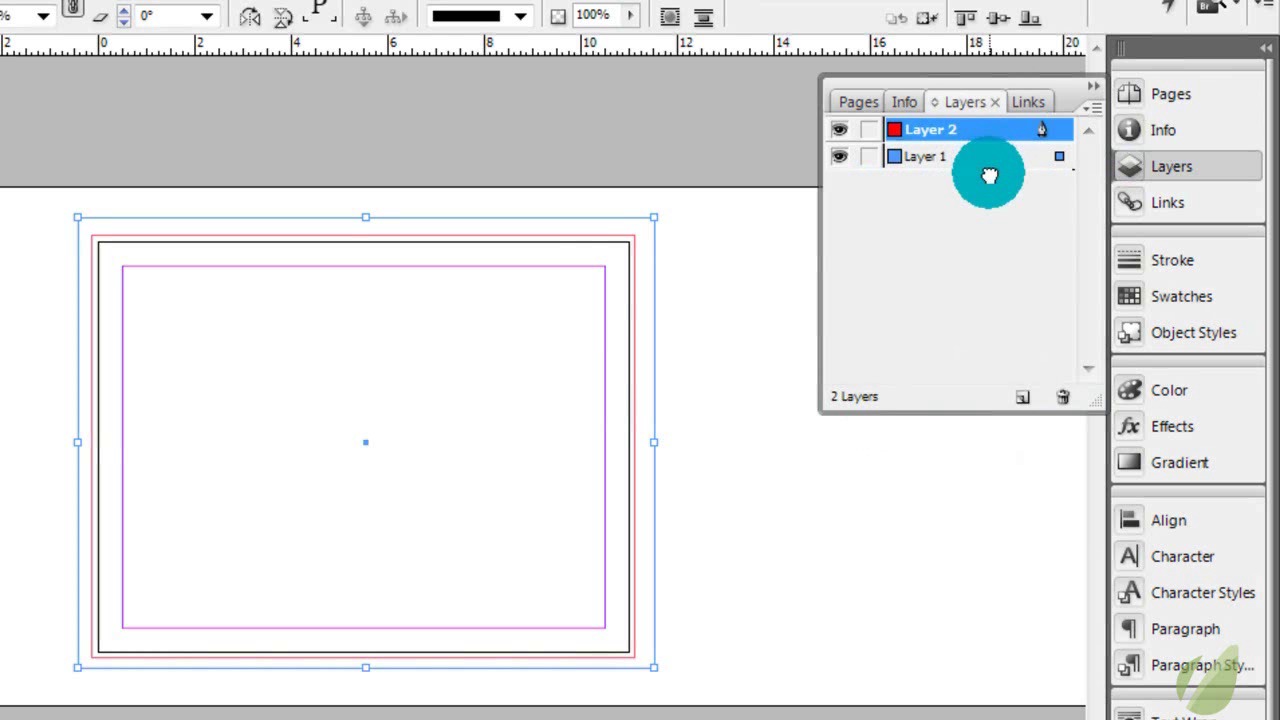
Task: Open the Character Styles panel
Action: [x=1201, y=592]
